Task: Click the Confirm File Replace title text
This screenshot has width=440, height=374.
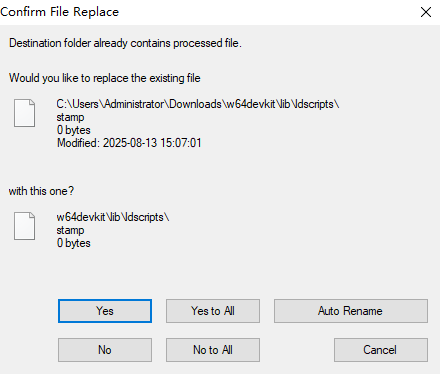Action: tap(60, 12)
